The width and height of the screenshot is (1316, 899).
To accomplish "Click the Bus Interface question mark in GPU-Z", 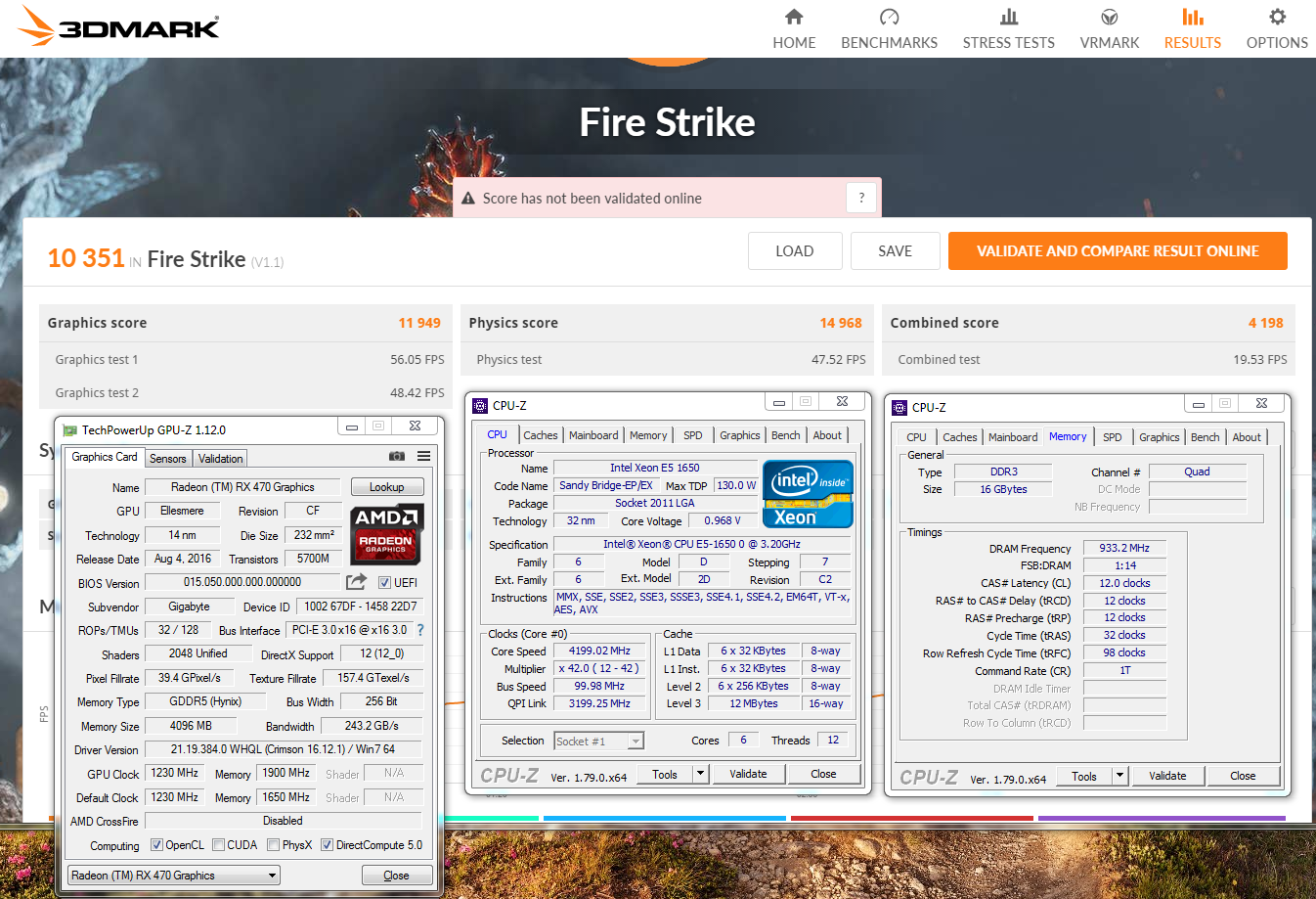I will (420, 630).
